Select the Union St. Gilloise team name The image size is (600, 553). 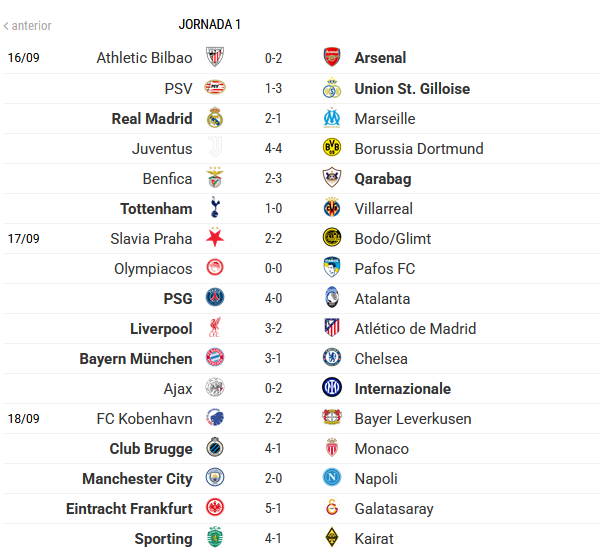(x=412, y=88)
